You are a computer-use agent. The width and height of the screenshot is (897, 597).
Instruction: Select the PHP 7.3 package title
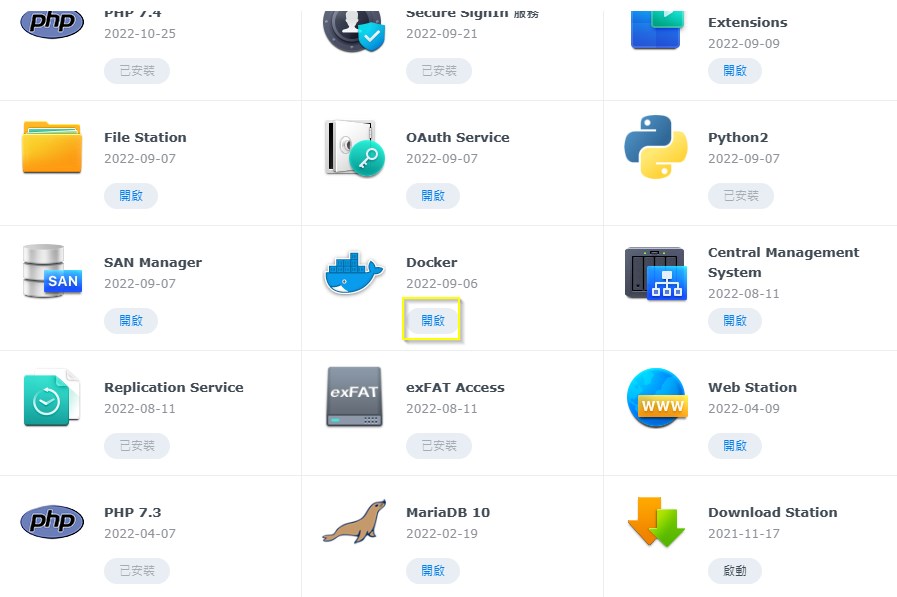(133, 512)
